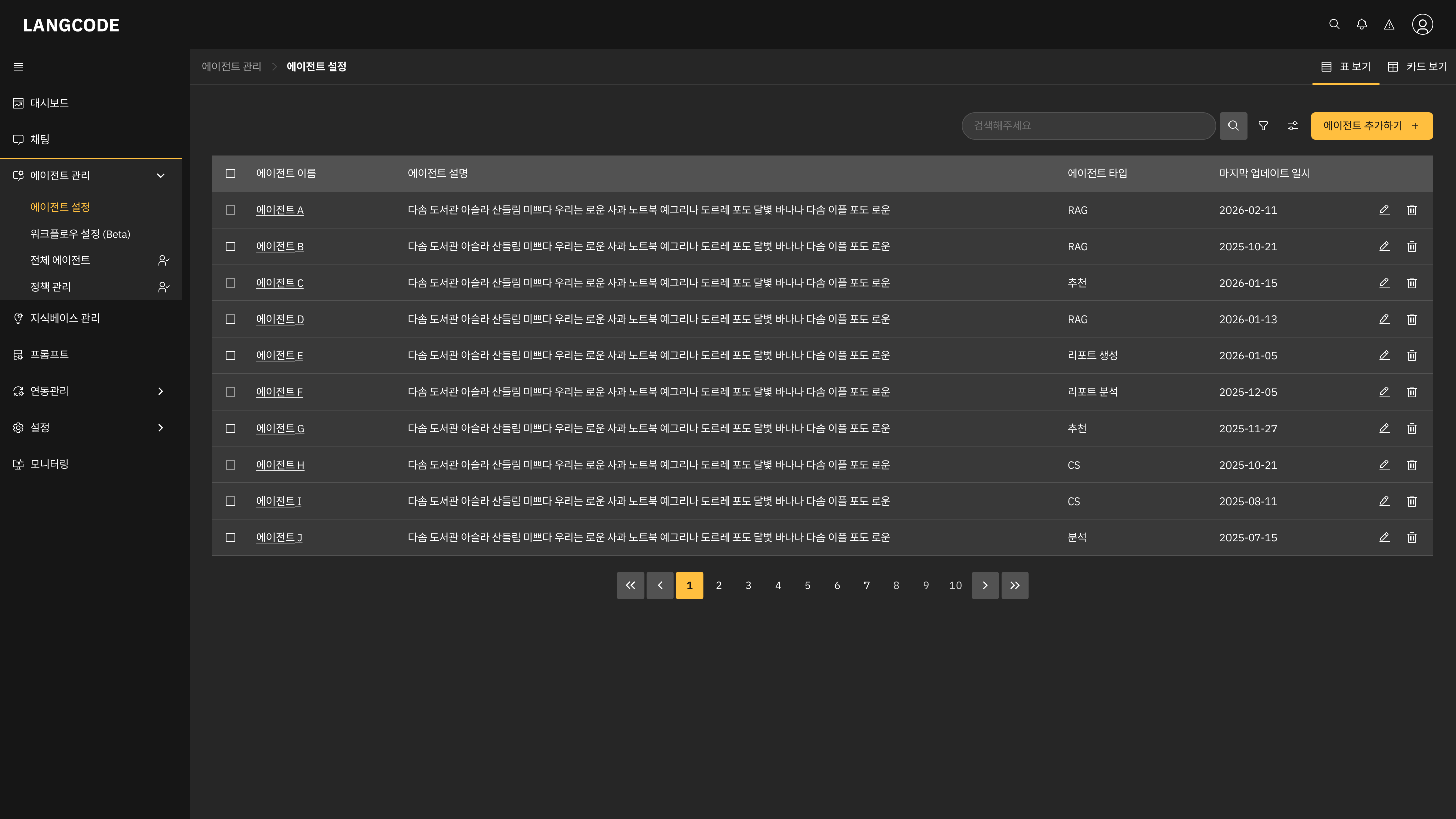Click the 에이전트 추가하기 button
The width and height of the screenshot is (1456, 819).
tap(1372, 125)
